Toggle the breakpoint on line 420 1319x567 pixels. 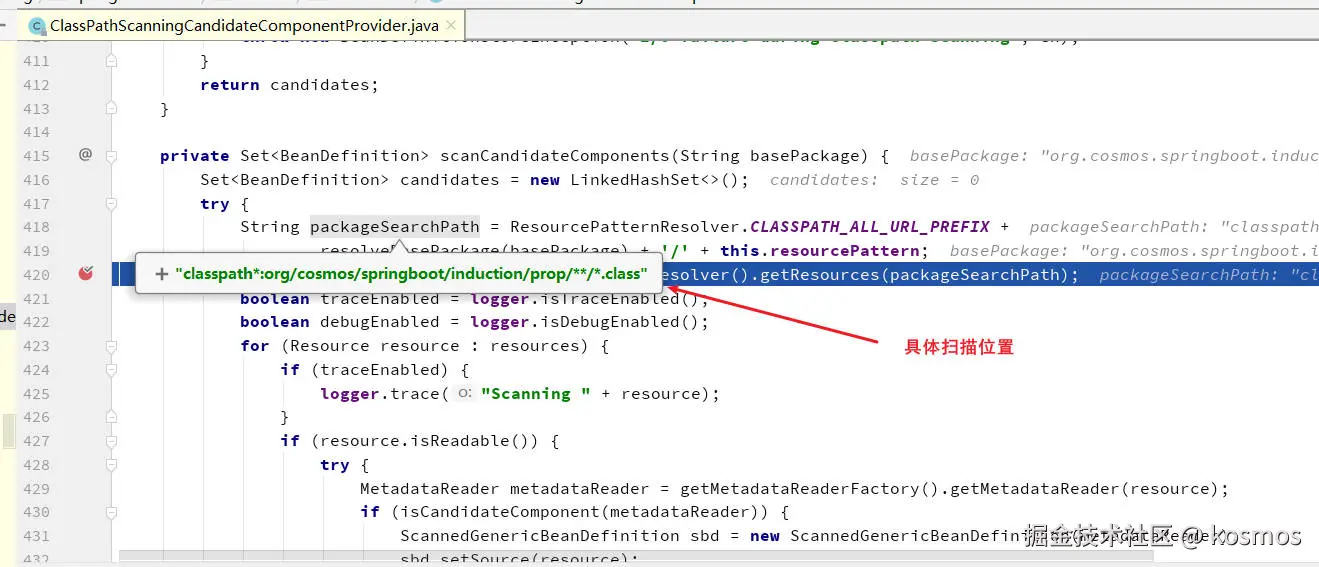click(x=85, y=273)
